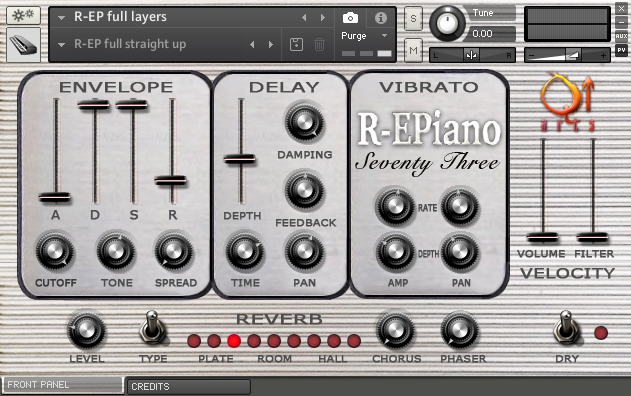Click the minimize view dash button
Screen dimensions: 631x396
coord(621,22)
